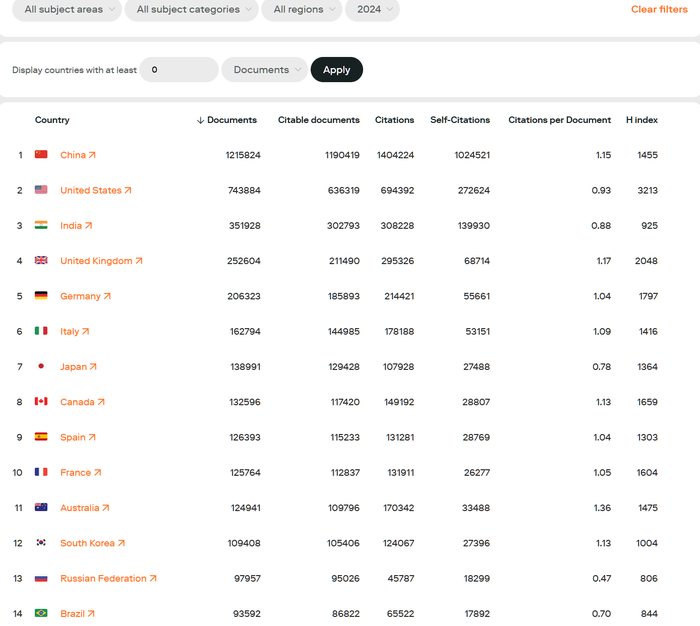Open the All regions dropdown
The image size is (700, 626).
click(301, 10)
